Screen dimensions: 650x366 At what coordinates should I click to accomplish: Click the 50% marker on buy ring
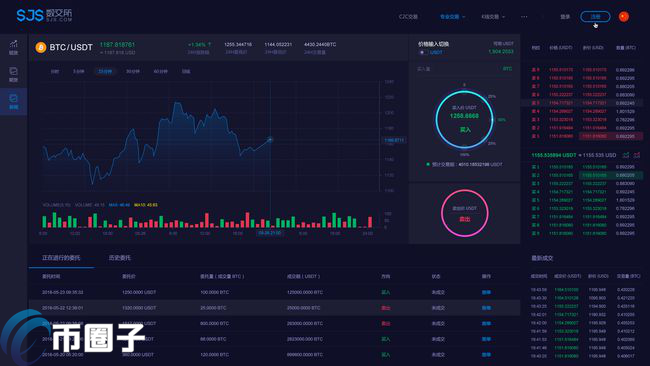pos(502,120)
